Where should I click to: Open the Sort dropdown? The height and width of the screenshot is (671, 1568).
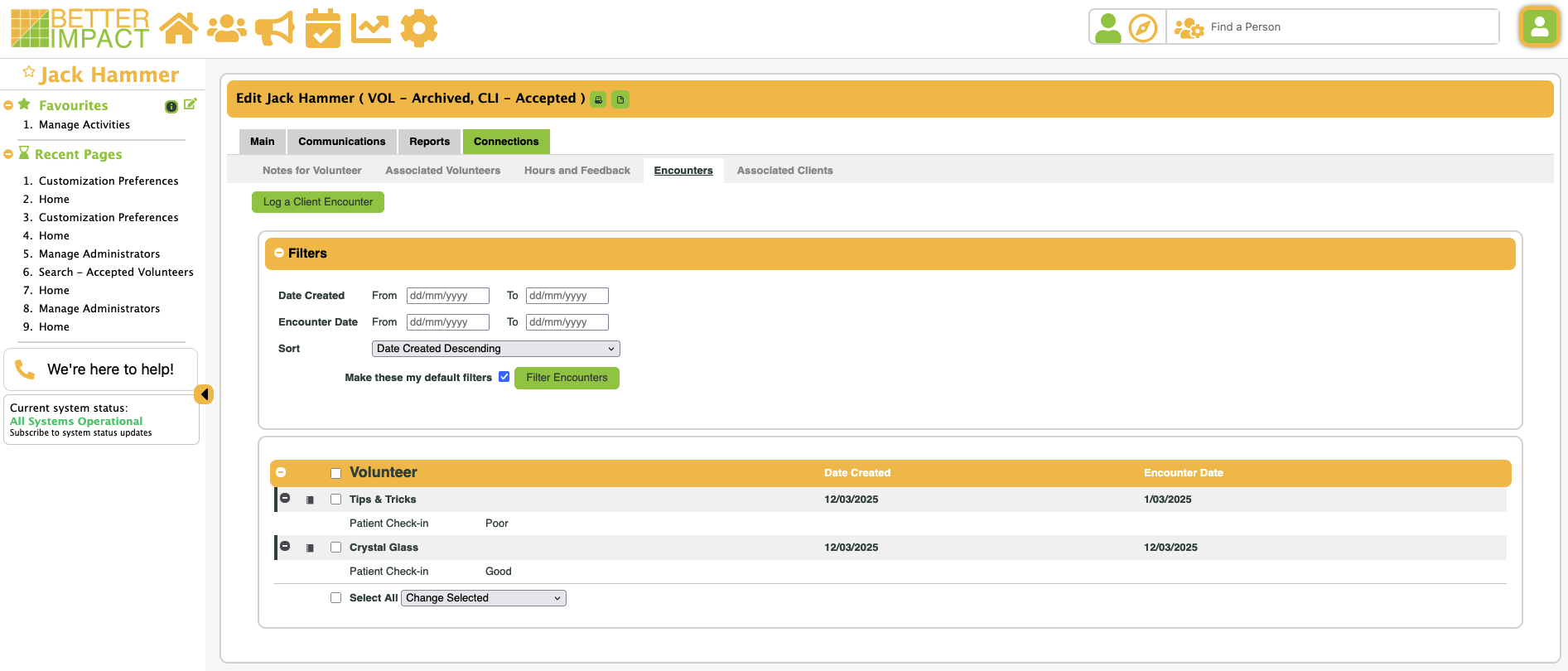coord(495,349)
